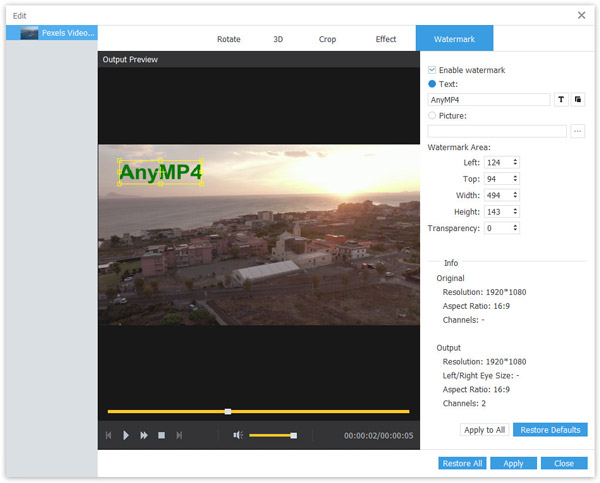Select the Text watermark radio button
The image size is (600, 483).
(x=432, y=84)
